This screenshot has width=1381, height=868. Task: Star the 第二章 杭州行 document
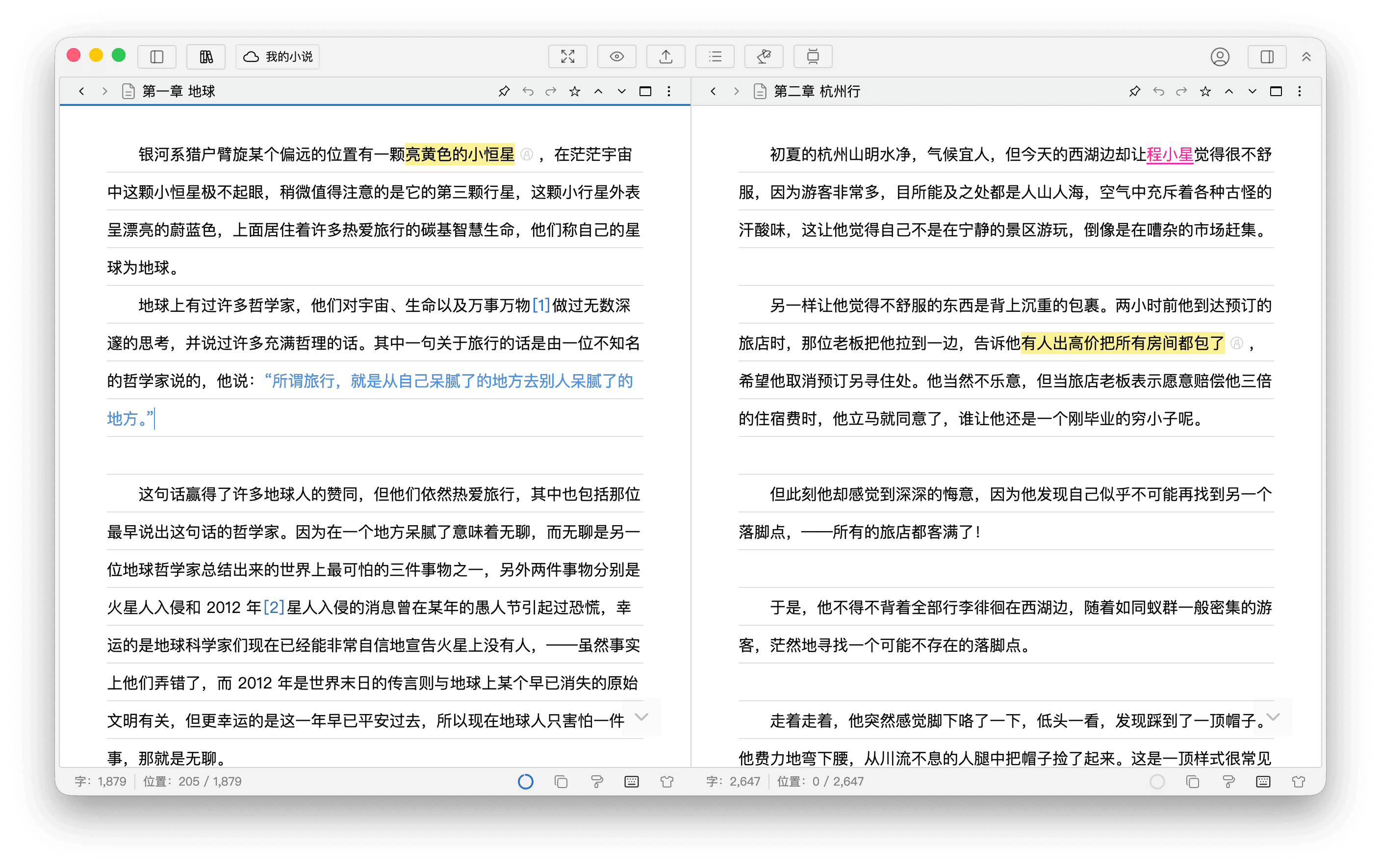[x=1205, y=91]
